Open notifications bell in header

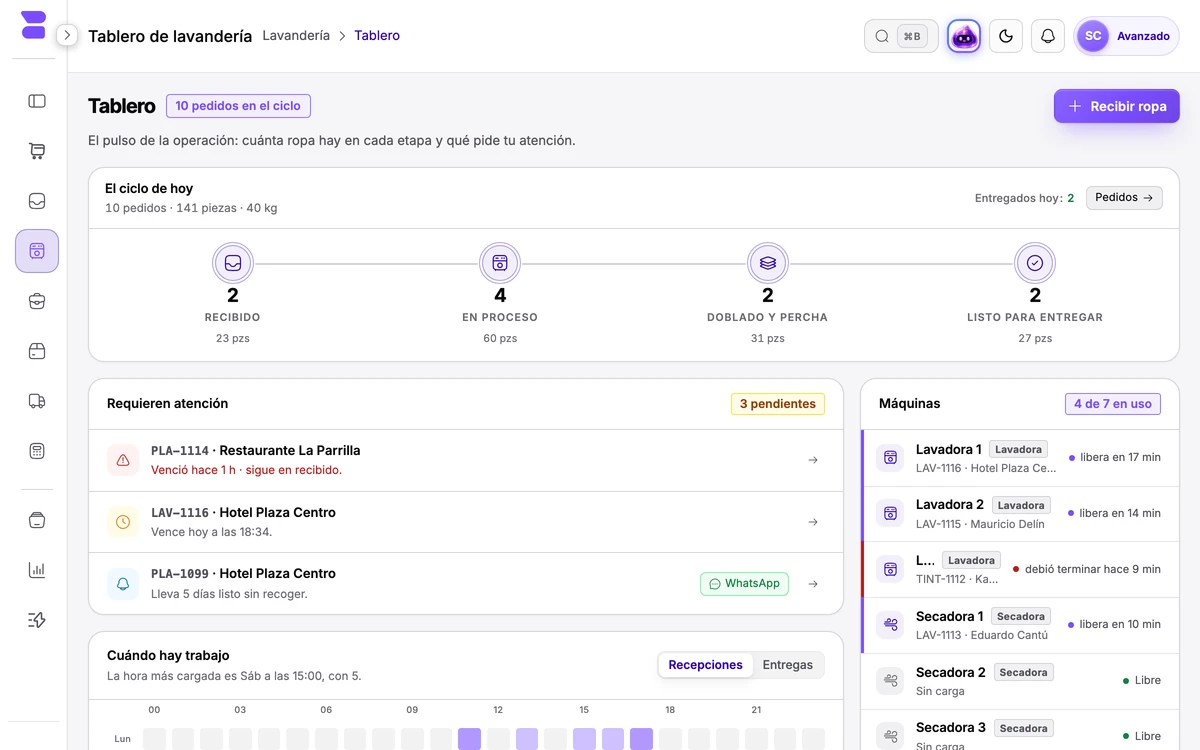coord(1048,36)
